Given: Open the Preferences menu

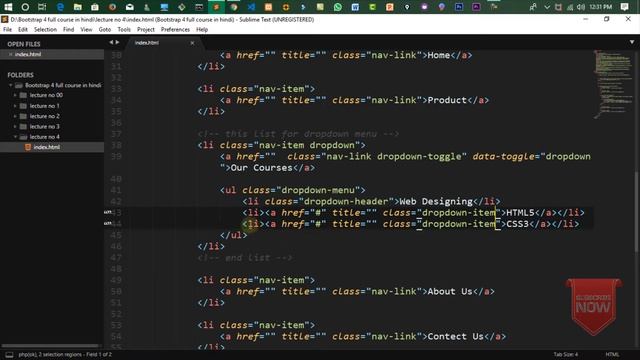Looking at the screenshot, I should click(175, 29).
